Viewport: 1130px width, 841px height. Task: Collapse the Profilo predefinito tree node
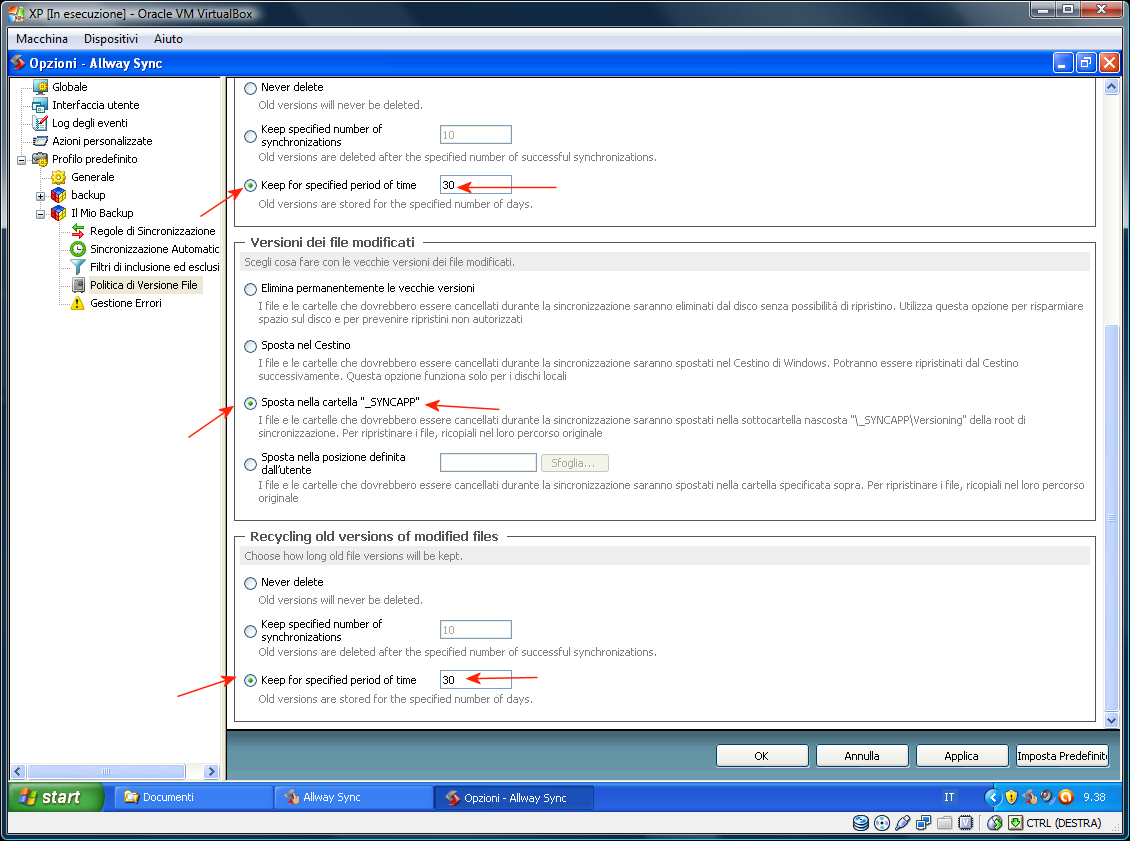pyautogui.click(x=22, y=160)
